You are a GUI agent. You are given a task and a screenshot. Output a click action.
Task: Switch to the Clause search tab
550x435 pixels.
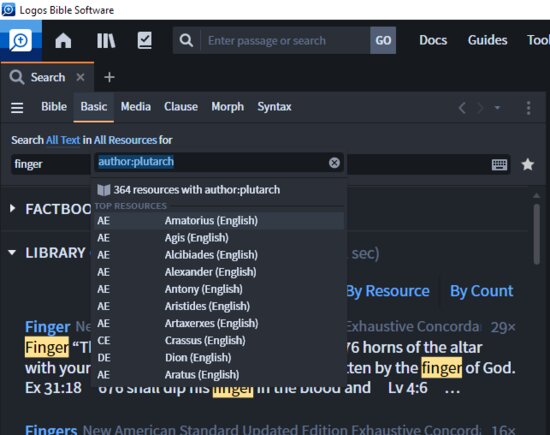click(x=181, y=107)
